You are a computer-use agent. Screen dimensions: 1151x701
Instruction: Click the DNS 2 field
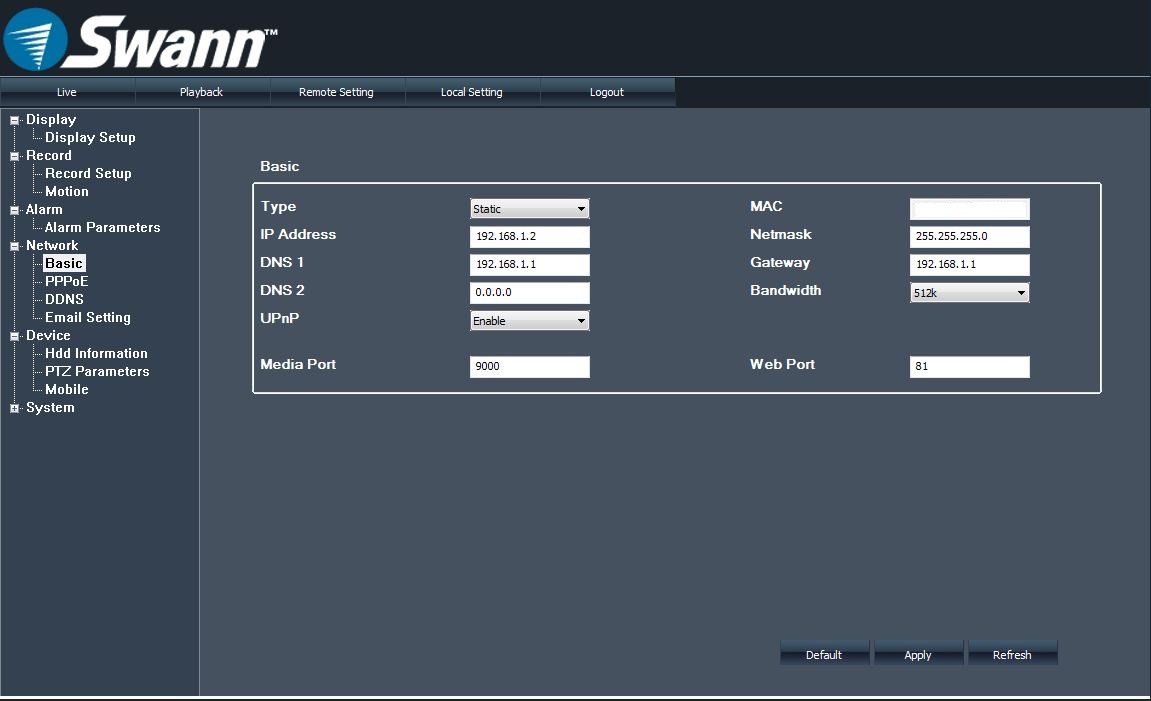pos(529,292)
